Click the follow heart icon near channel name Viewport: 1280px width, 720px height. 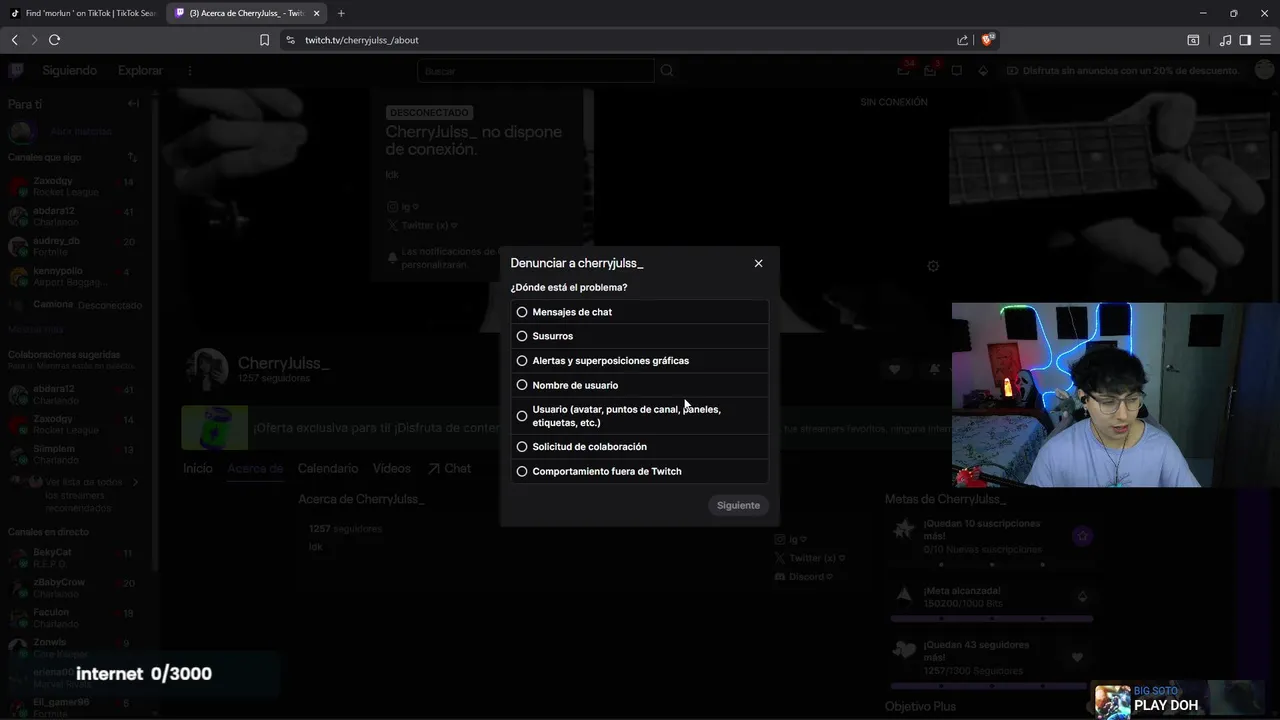[x=894, y=369]
